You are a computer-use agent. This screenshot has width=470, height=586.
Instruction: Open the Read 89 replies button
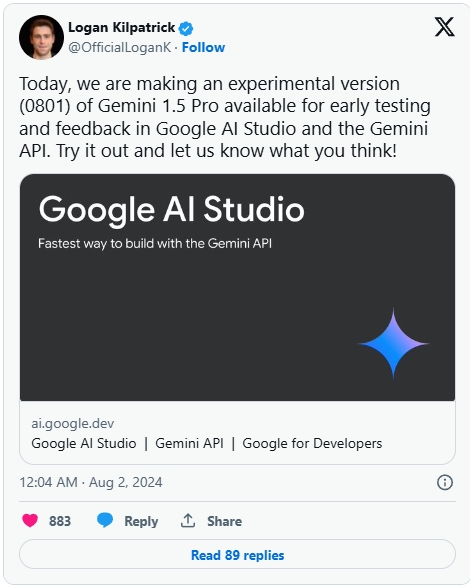tap(237, 555)
